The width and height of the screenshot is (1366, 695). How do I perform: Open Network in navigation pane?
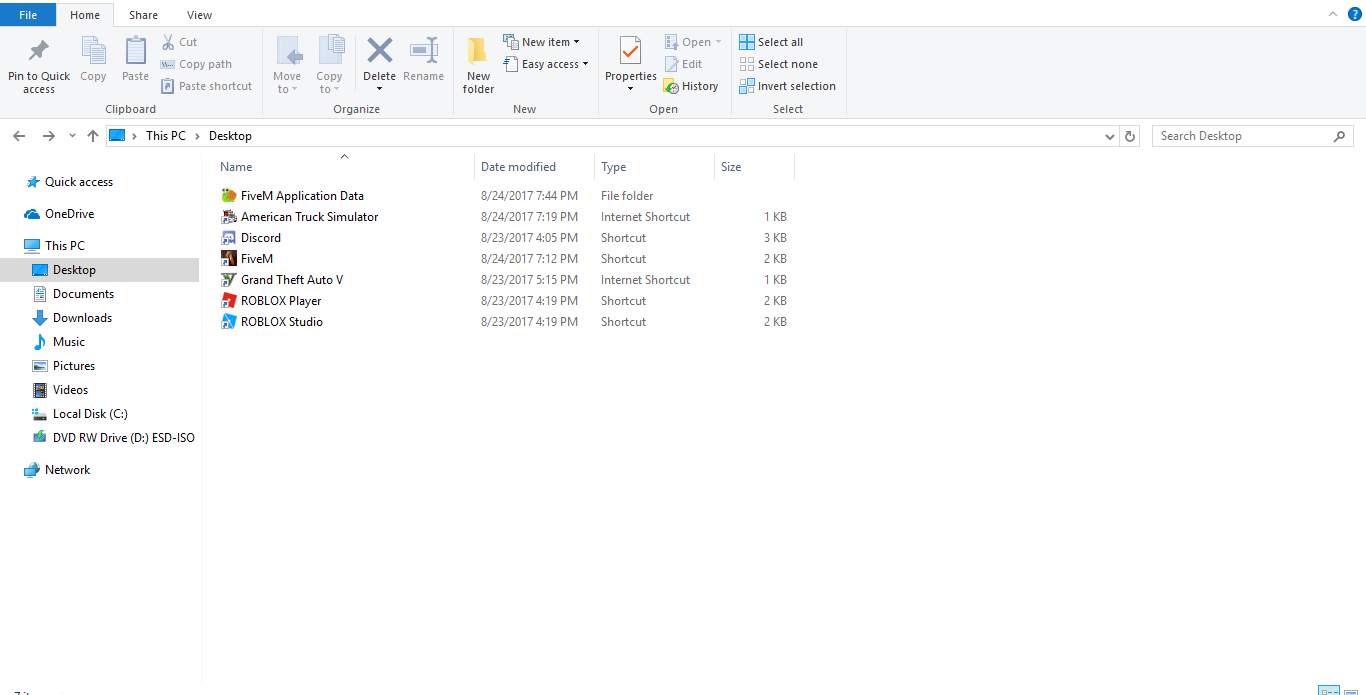67,470
